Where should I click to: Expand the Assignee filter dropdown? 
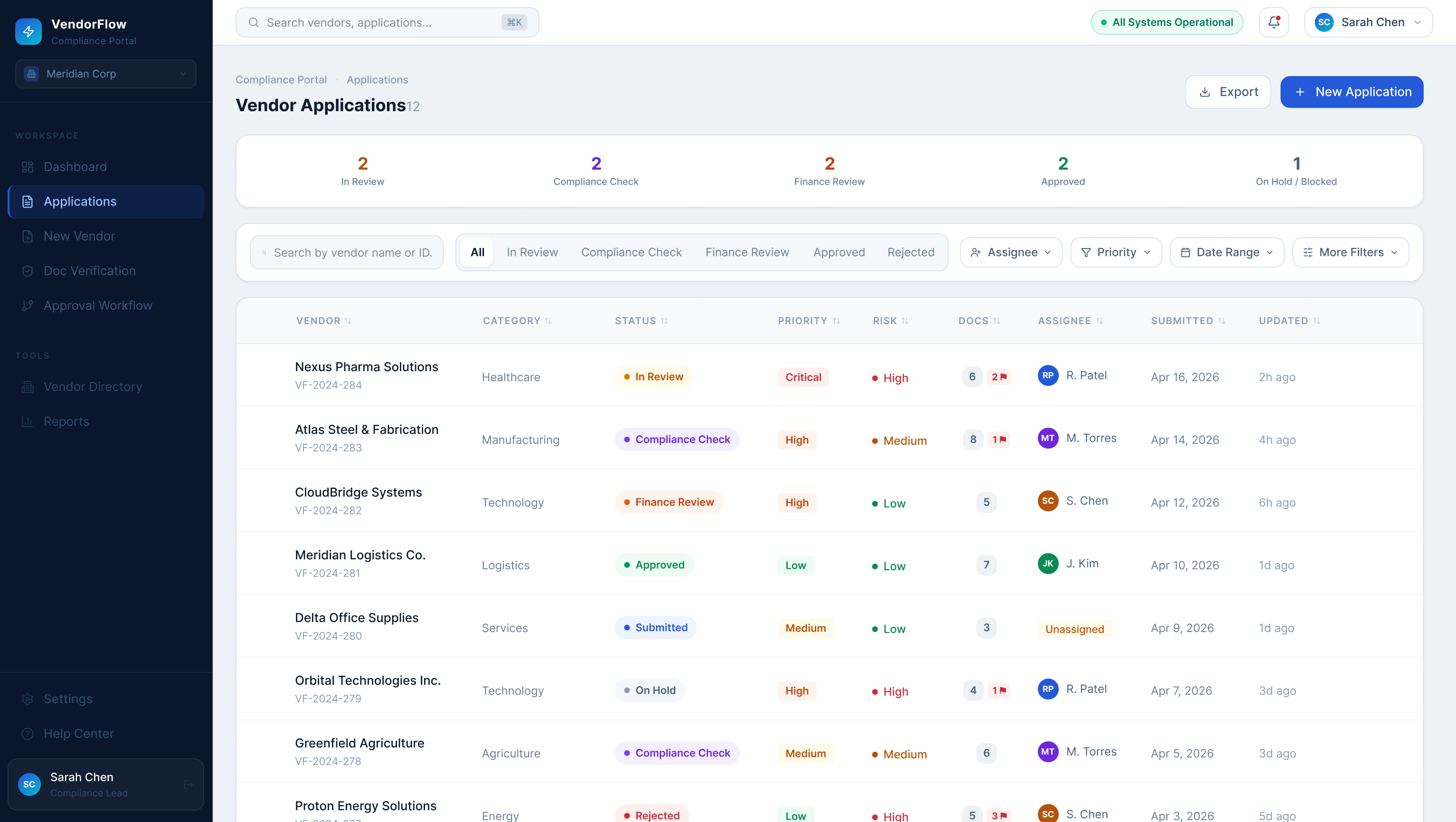coord(1011,252)
